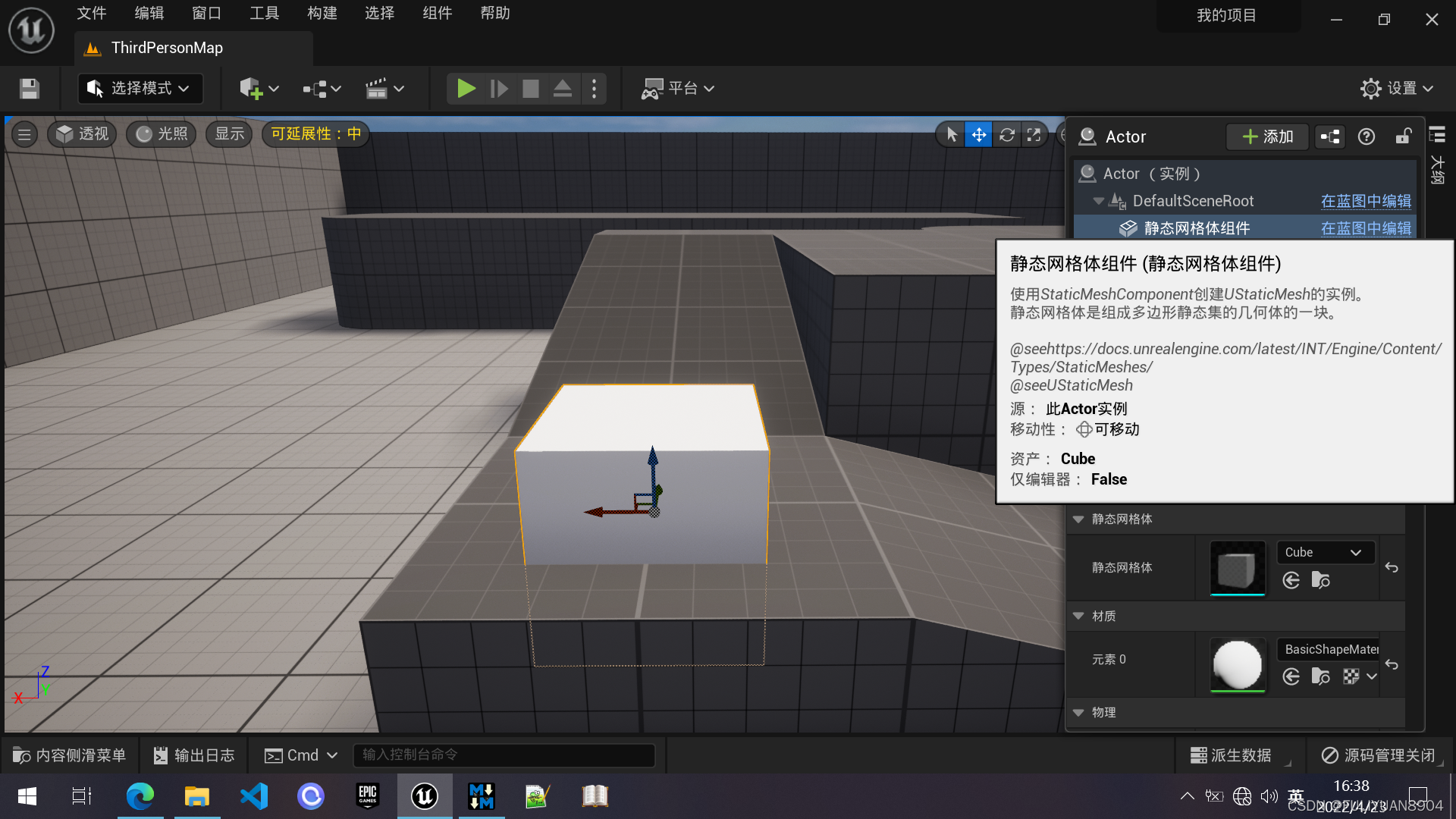The height and width of the screenshot is (819, 1456).
Task: Open the 构建 build menu
Action: (x=322, y=14)
